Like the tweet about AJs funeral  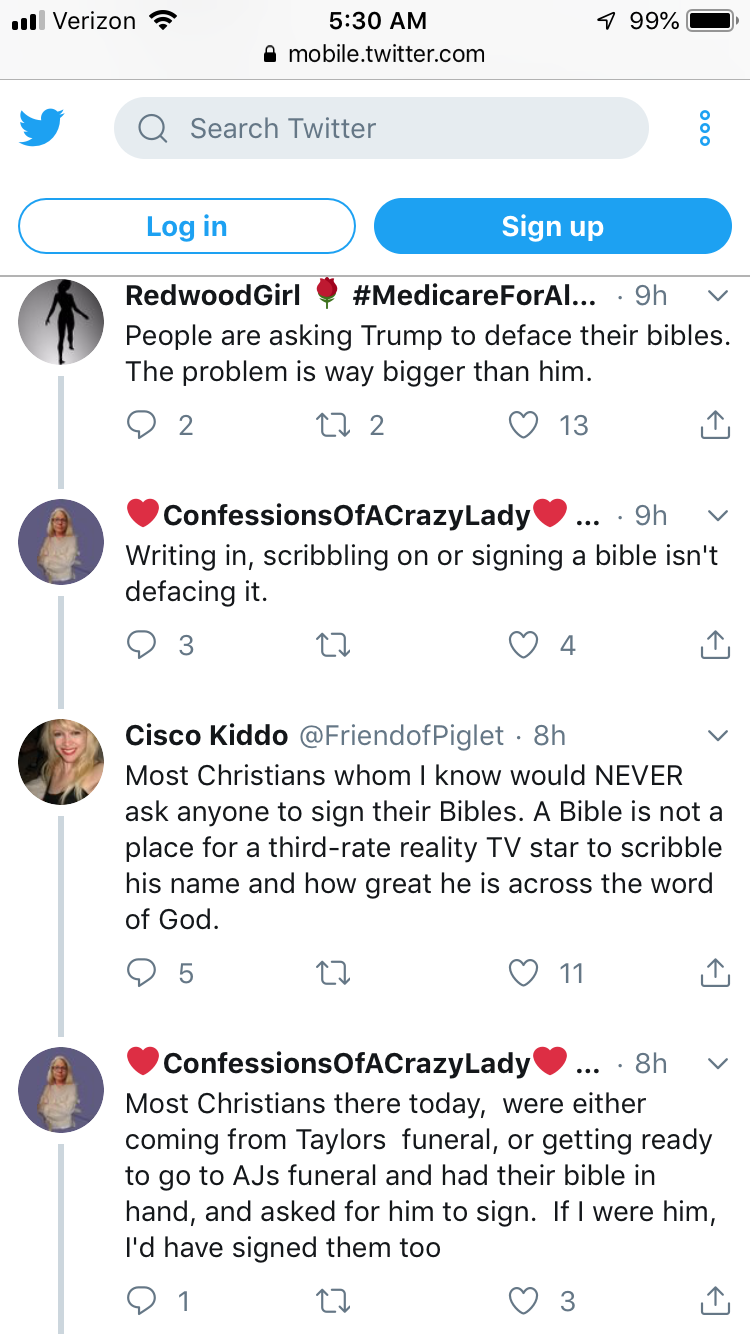[524, 1301]
